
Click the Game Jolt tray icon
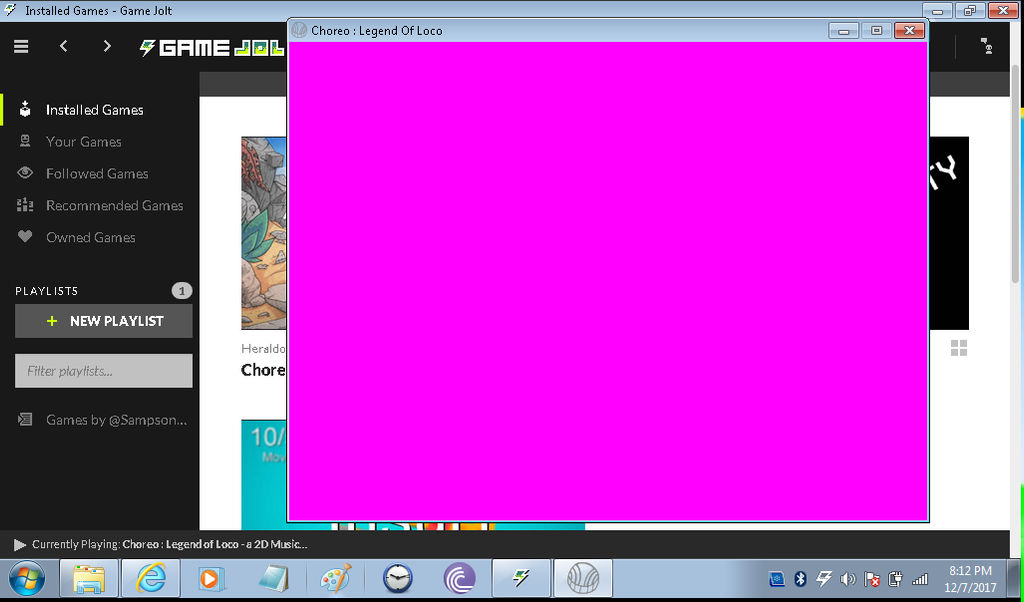tap(824, 578)
